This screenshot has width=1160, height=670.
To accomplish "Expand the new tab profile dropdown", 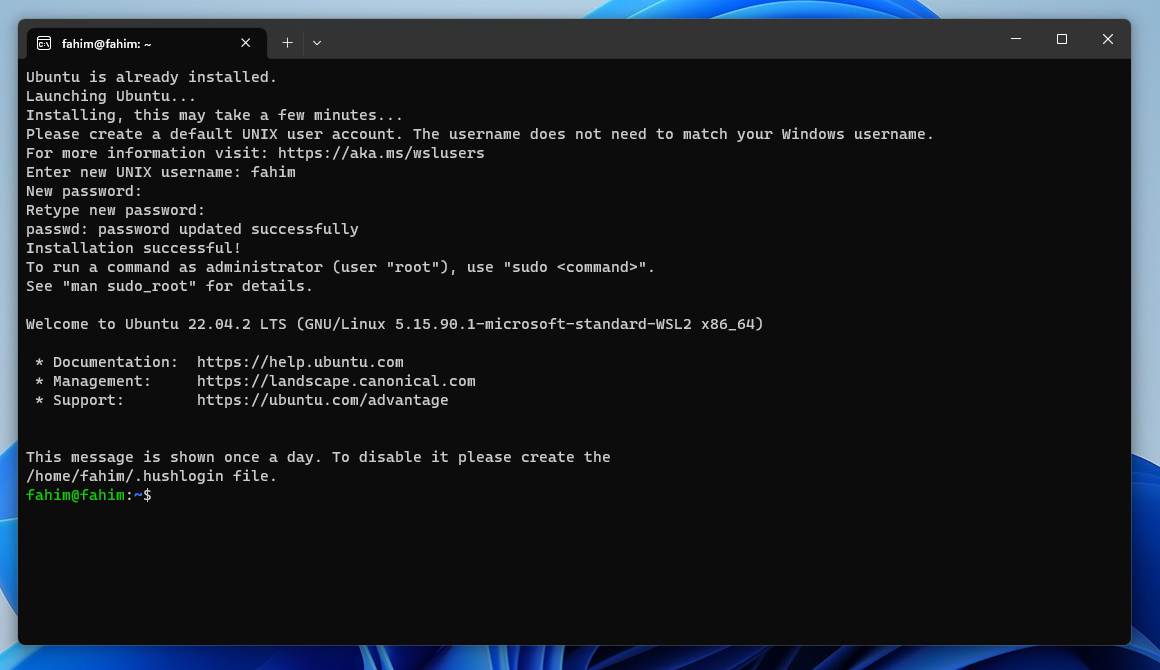I will pyautogui.click(x=317, y=43).
